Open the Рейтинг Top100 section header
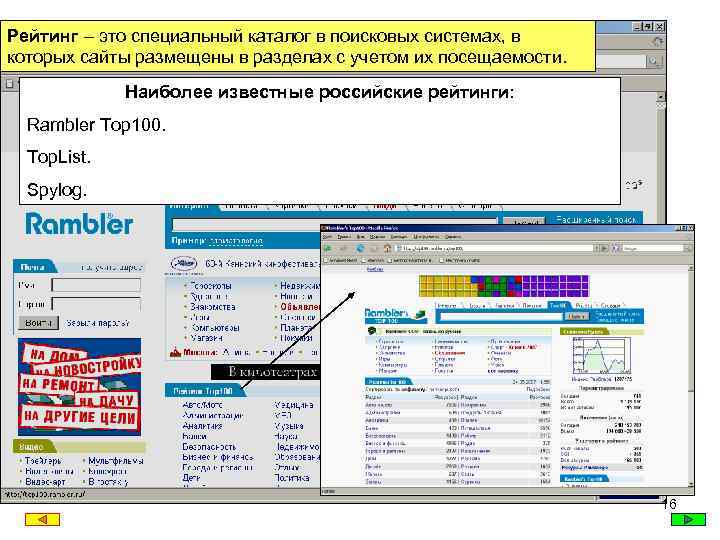The height and width of the screenshot is (540, 720). coord(203,391)
